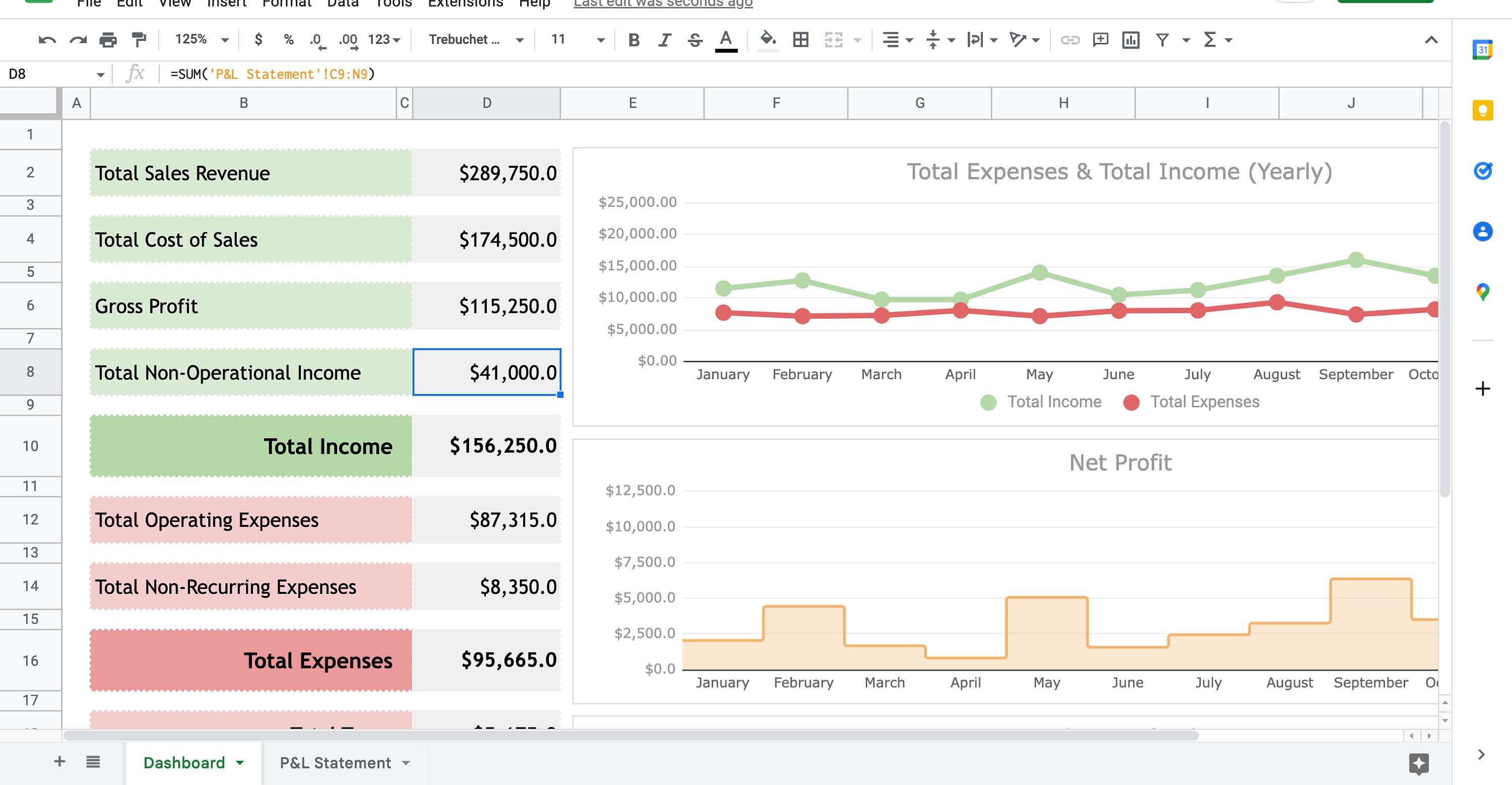The height and width of the screenshot is (785, 1512).
Task: Open the font size dropdown
Action: (x=600, y=39)
